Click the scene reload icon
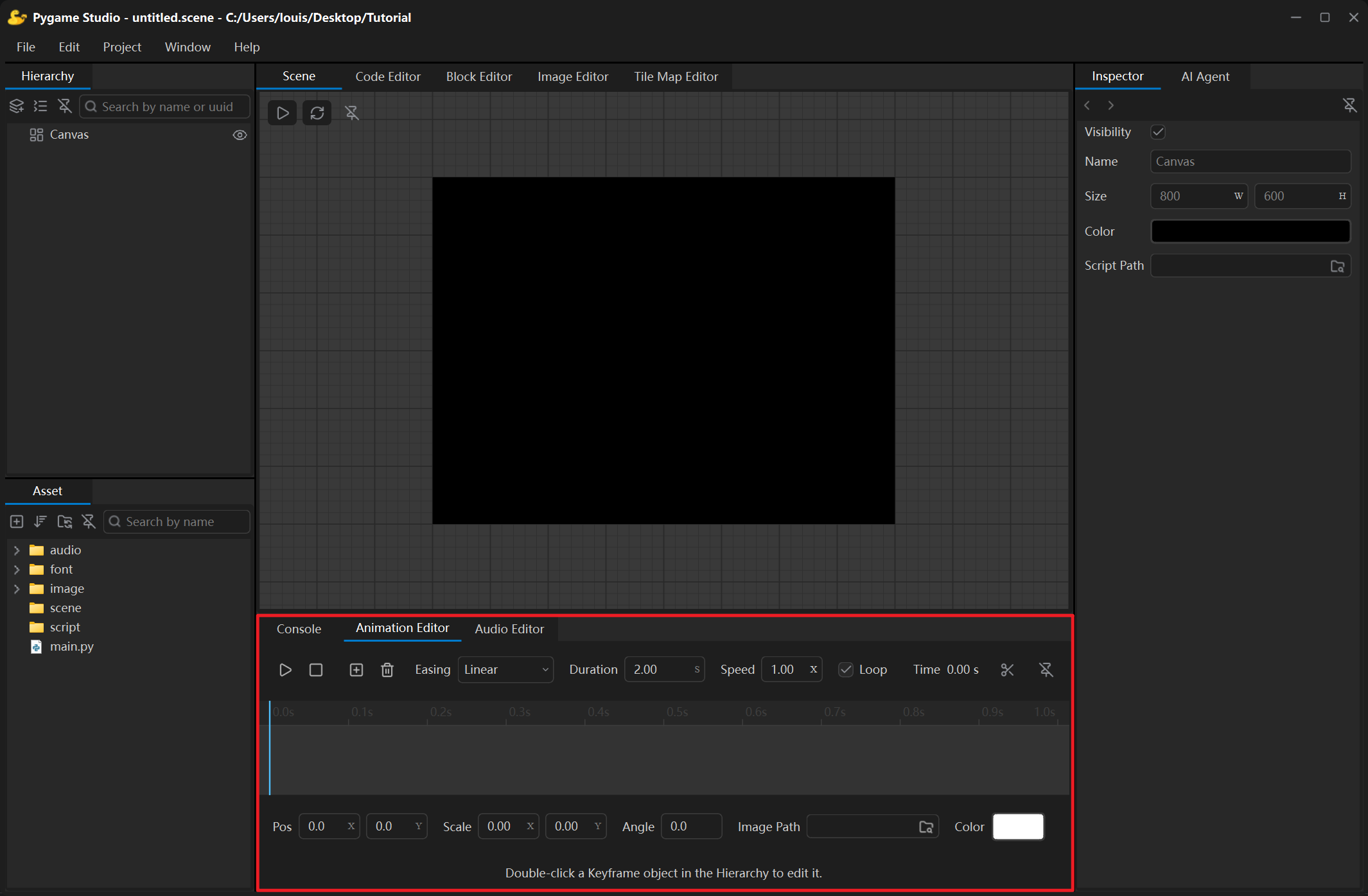This screenshot has width=1368, height=896. (317, 113)
